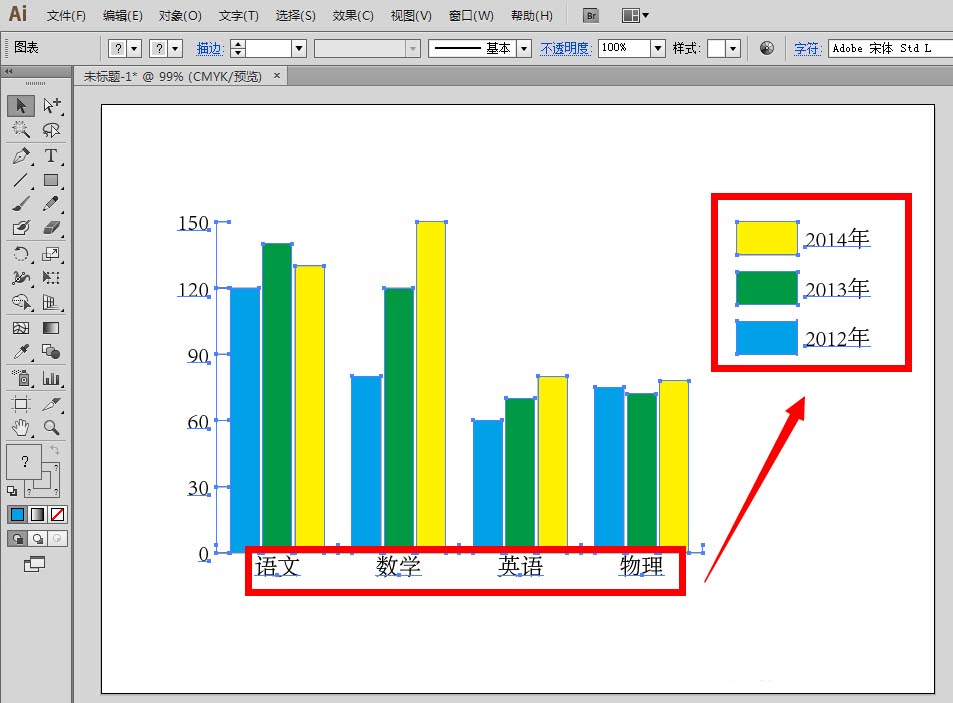Open the 描边 stroke panel link
The width and height of the screenshot is (953, 703).
pyautogui.click(x=210, y=48)
